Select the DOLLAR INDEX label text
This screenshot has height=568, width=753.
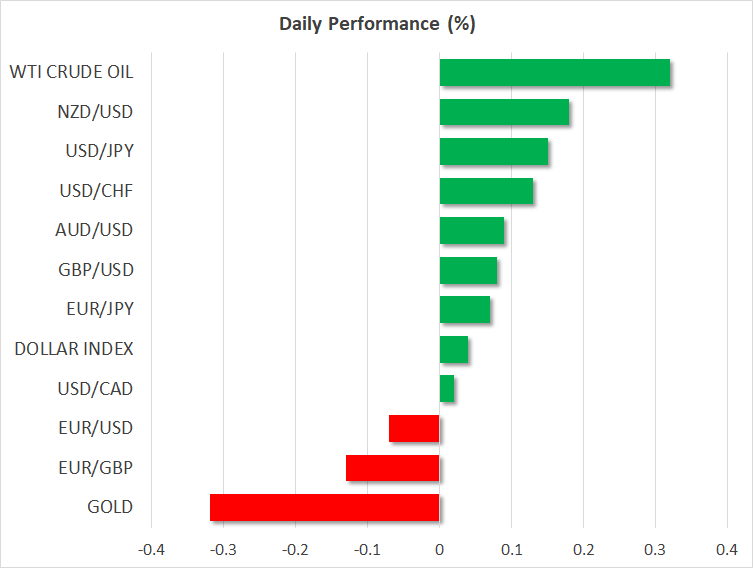click(74, 349)
